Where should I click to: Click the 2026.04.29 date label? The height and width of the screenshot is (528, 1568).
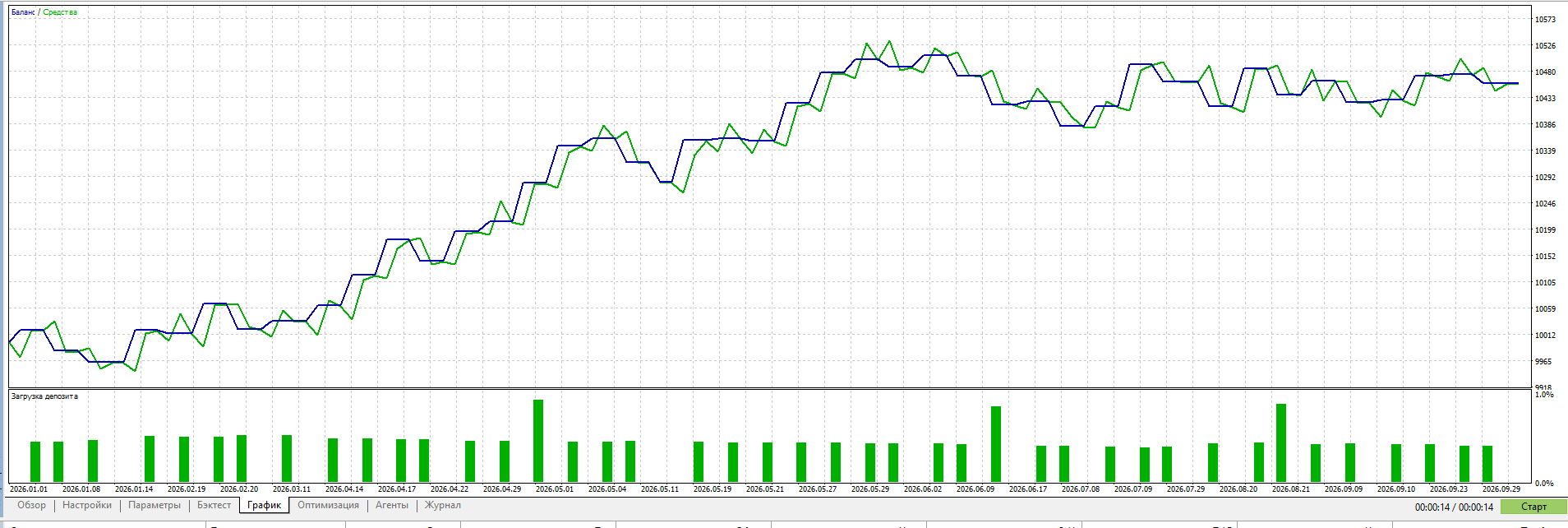tap(502, 489)
